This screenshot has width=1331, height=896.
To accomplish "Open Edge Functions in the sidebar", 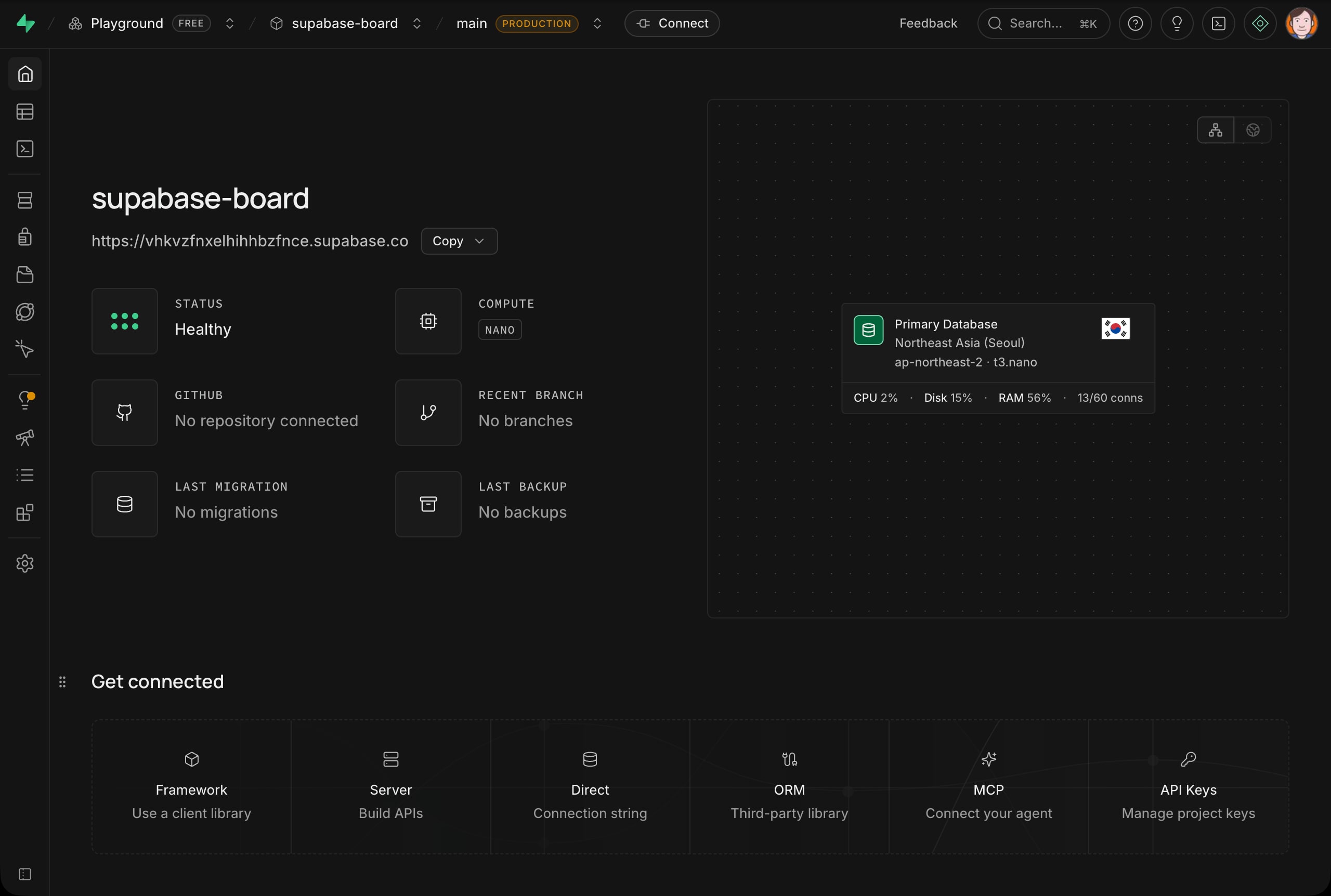I will tap(25, 311).
